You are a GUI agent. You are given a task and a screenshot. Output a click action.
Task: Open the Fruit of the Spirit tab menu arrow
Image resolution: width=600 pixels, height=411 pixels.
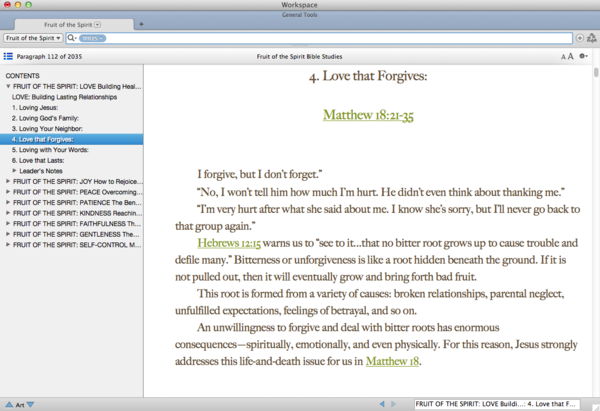[98, 24]
